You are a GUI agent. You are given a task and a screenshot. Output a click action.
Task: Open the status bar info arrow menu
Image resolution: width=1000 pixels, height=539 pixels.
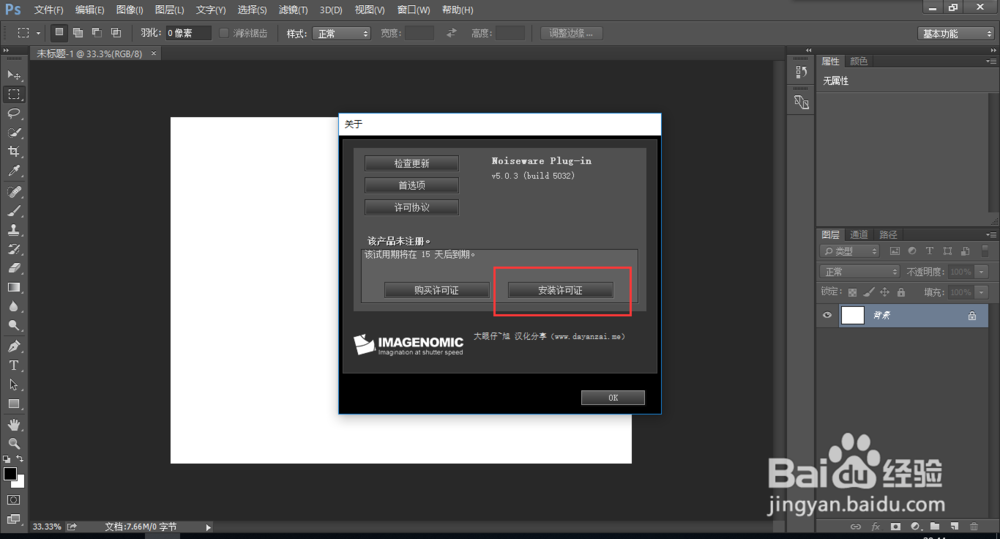point(208,527)
